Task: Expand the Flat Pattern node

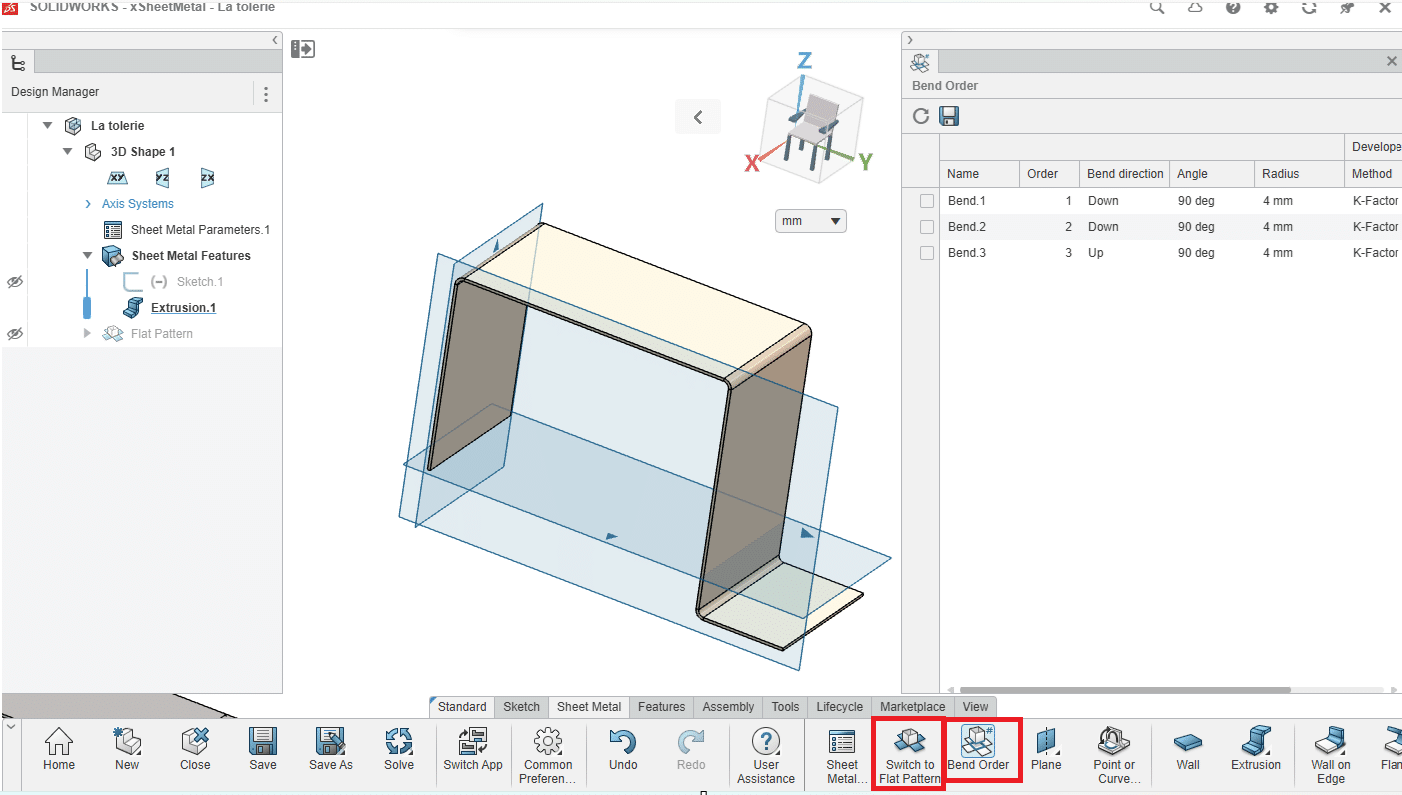Action: click(x=87, y=334)
